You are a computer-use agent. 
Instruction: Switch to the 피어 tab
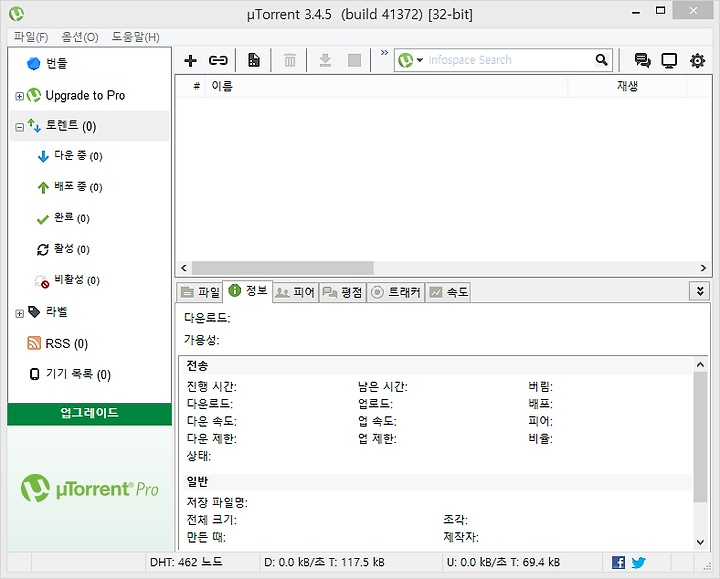pos(295,292)
